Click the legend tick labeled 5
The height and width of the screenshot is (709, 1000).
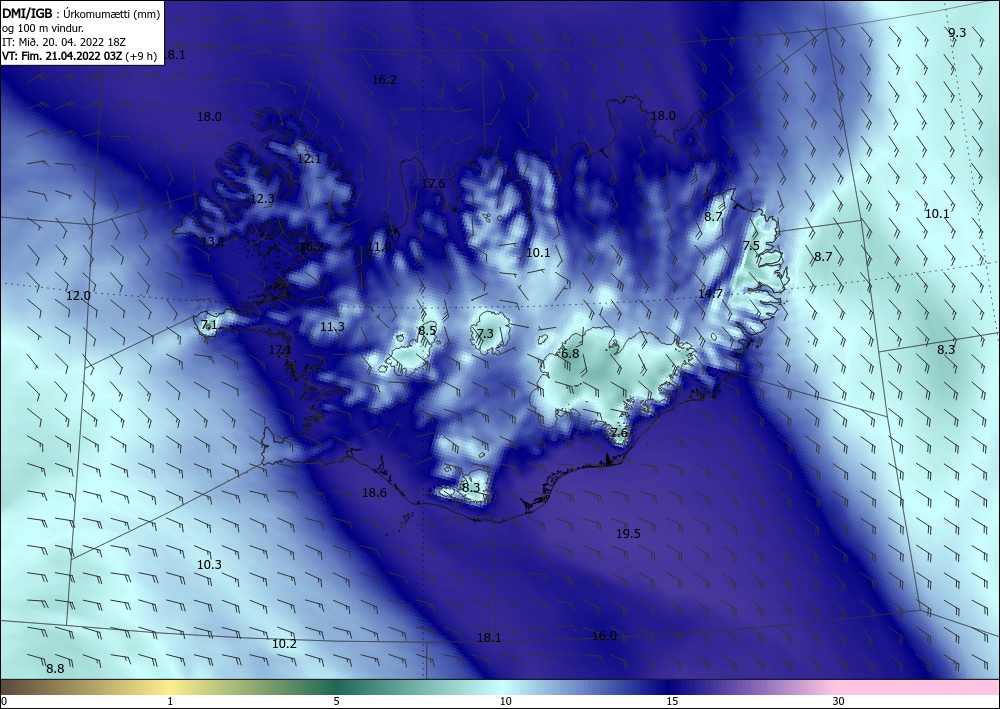(x=336, y=701)
